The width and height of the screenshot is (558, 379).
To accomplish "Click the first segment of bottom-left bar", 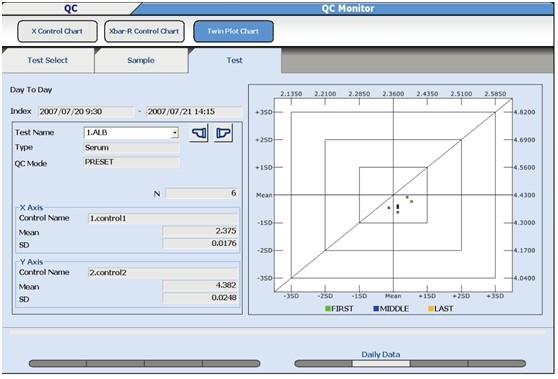I will [58, 363].
